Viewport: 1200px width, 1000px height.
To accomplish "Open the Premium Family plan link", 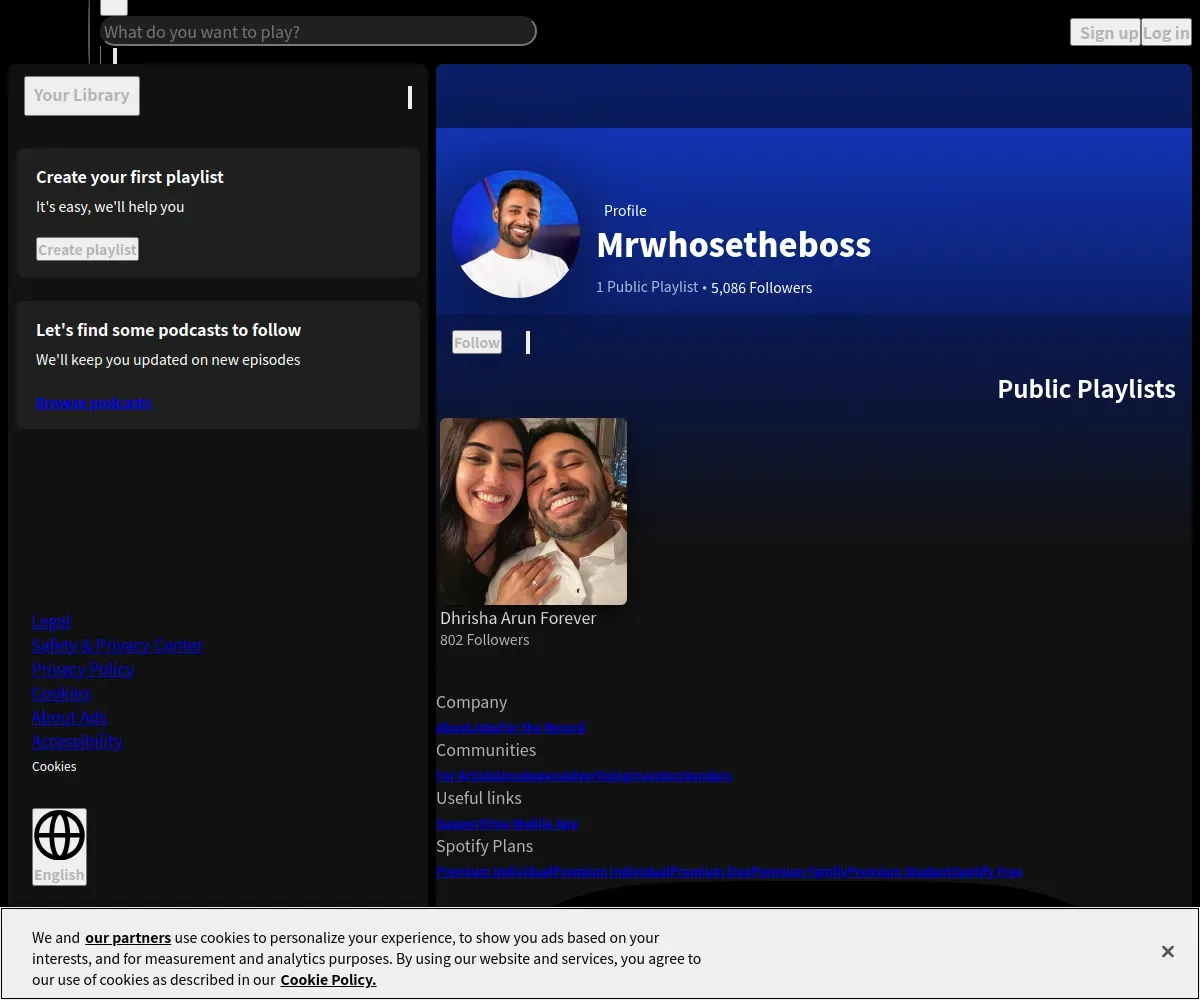I will pos(799,872).
